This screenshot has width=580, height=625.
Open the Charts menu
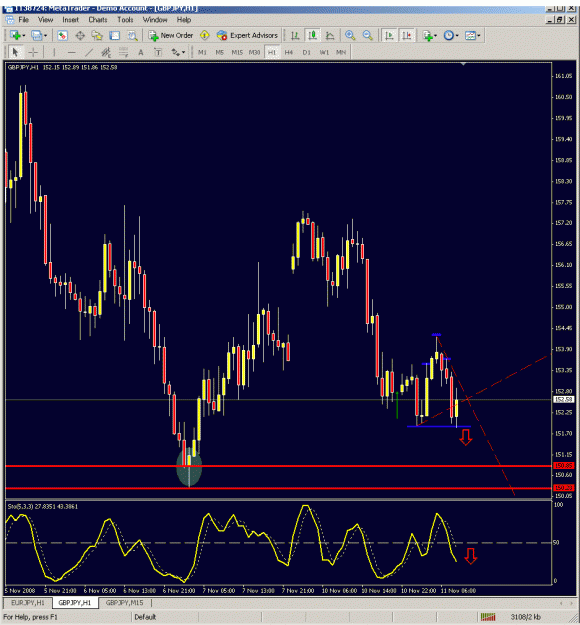tap(98, 20)
